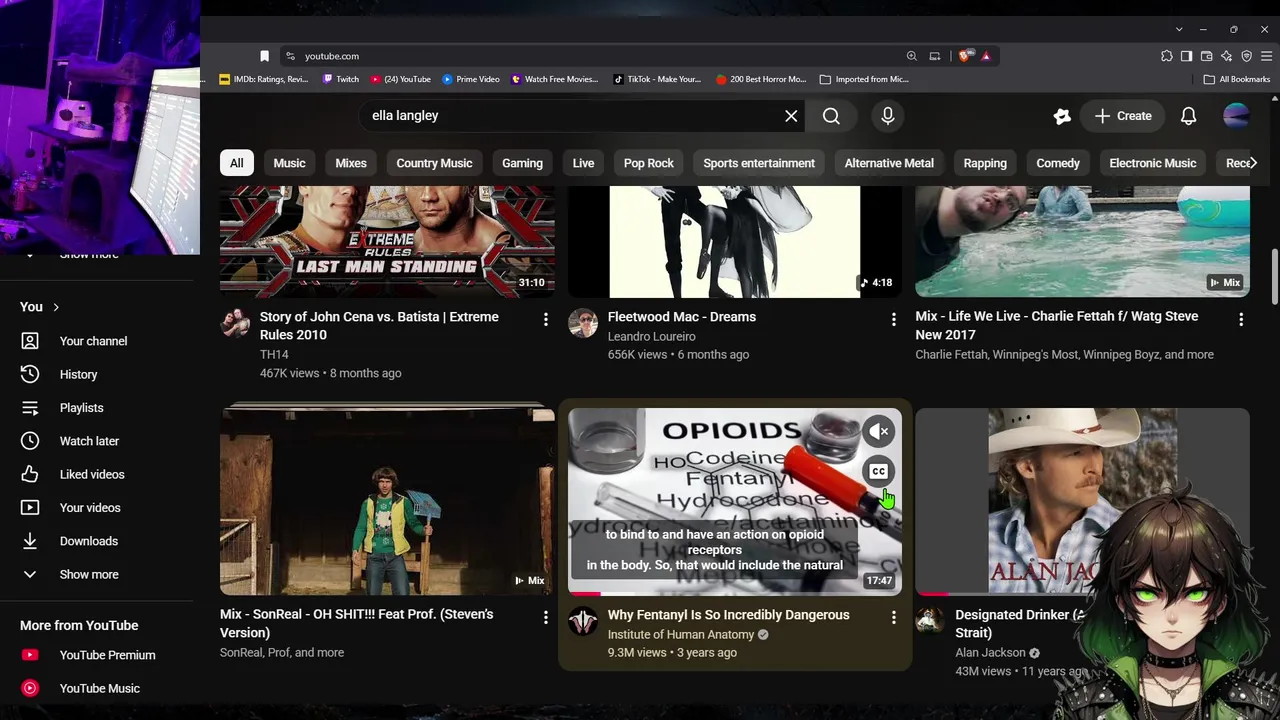Open options for Life We Live mix
This screenshot has width=1280, height=720.
[x=1241, y=319]
